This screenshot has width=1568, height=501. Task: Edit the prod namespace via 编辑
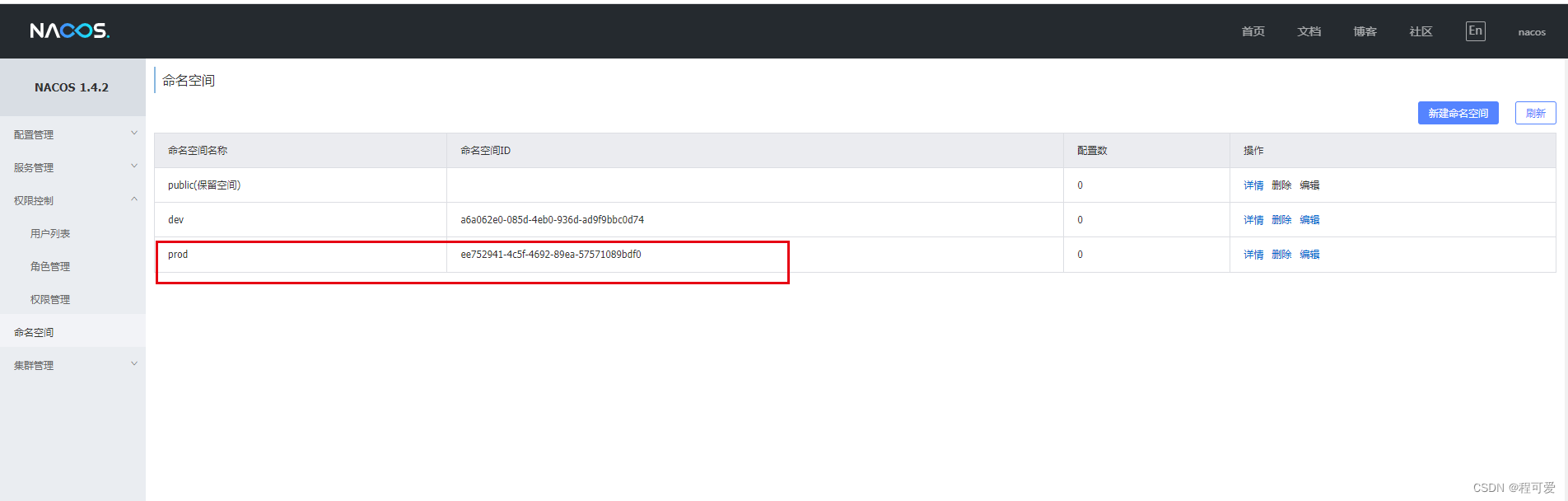pyautogui.click(x=1309, y=255)
